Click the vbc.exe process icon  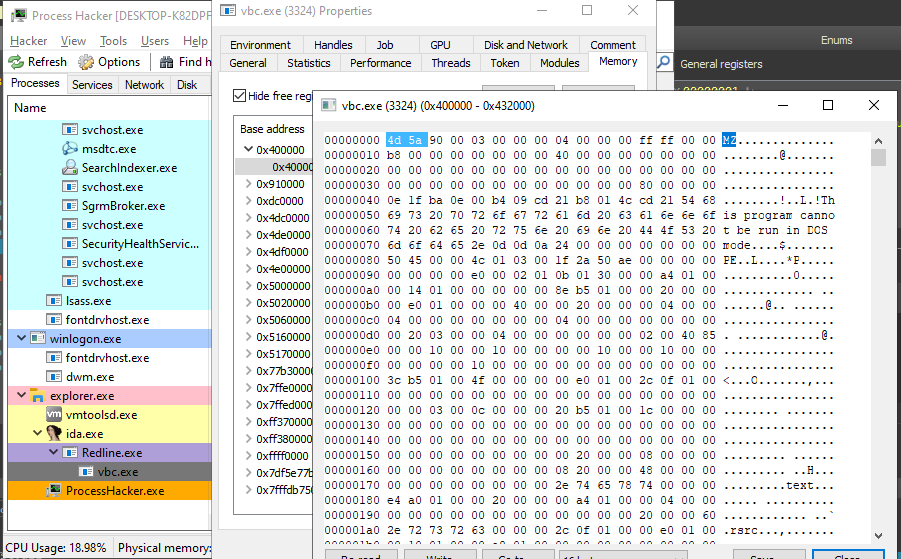pos(86,472)
